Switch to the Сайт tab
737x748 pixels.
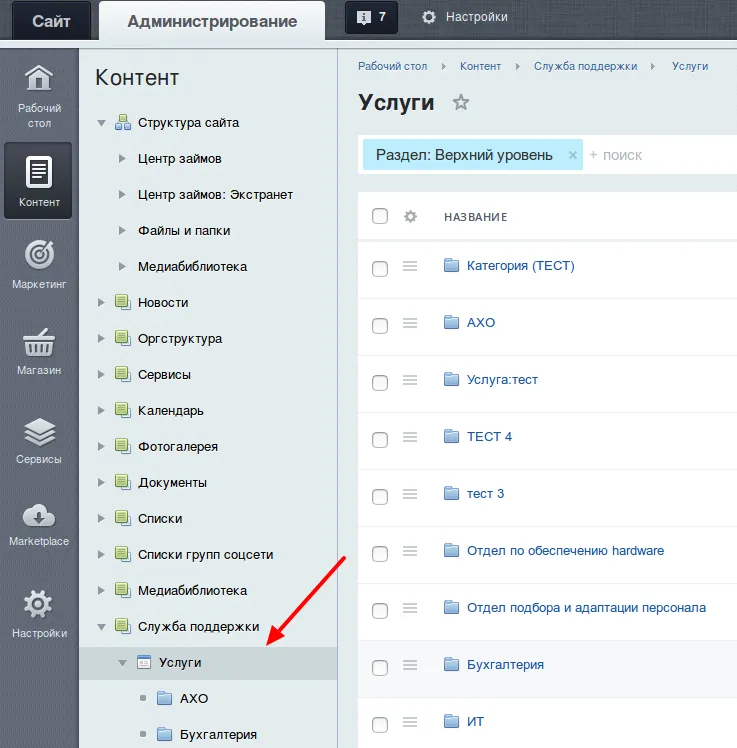point(51,21)
